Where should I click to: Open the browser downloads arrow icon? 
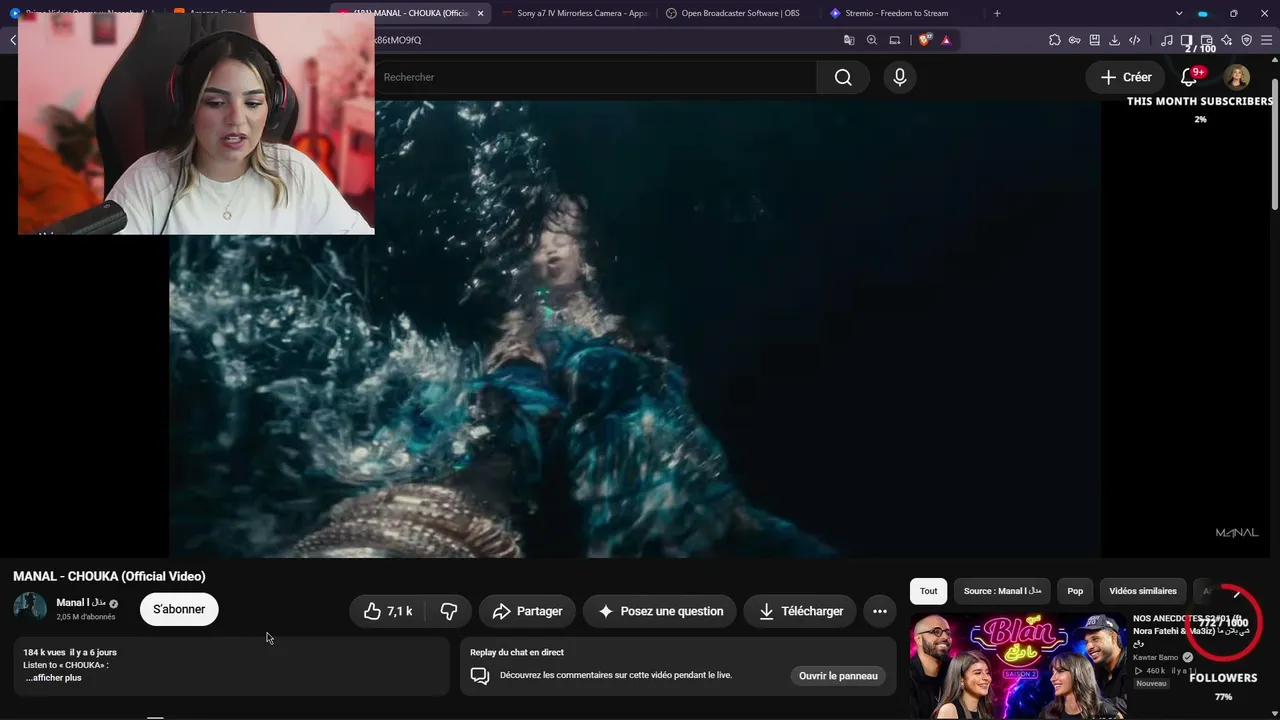pos(1115,40)
